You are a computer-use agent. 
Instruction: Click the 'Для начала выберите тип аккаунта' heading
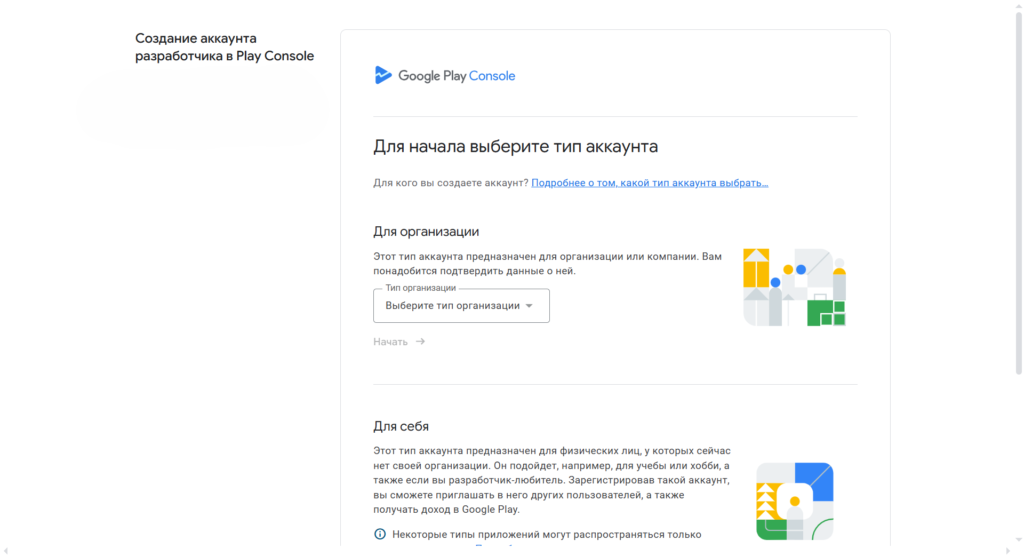pos(515,146)
